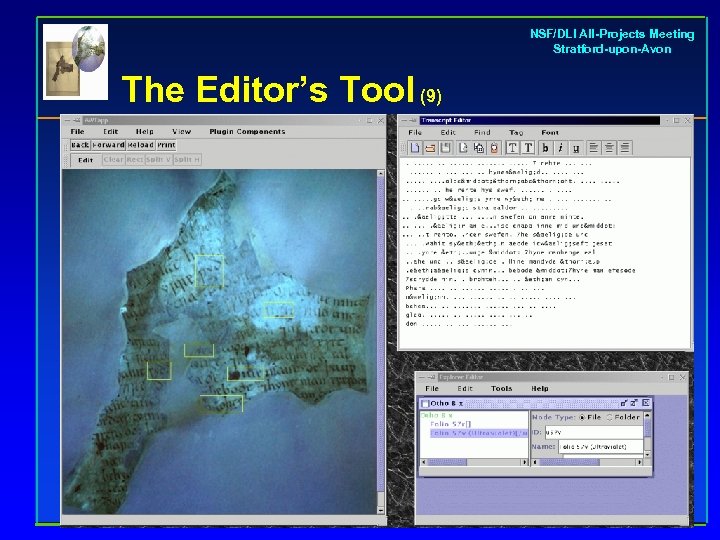The image size is (720, 540).
Task: Select Folio 57v (Ultraviolet) tree node
Action: [478, 433]
